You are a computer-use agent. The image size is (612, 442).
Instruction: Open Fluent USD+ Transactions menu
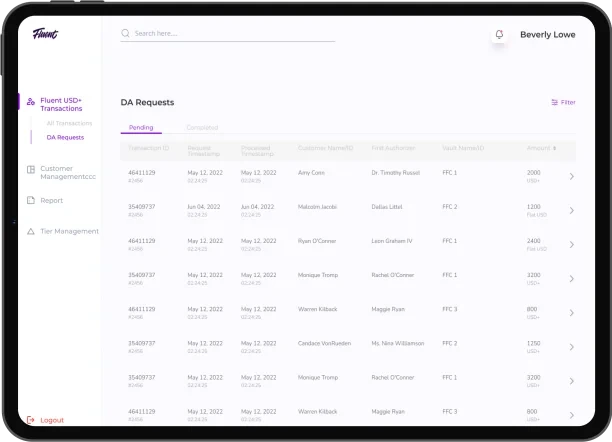pyautogui.click(x=61, y=104)
